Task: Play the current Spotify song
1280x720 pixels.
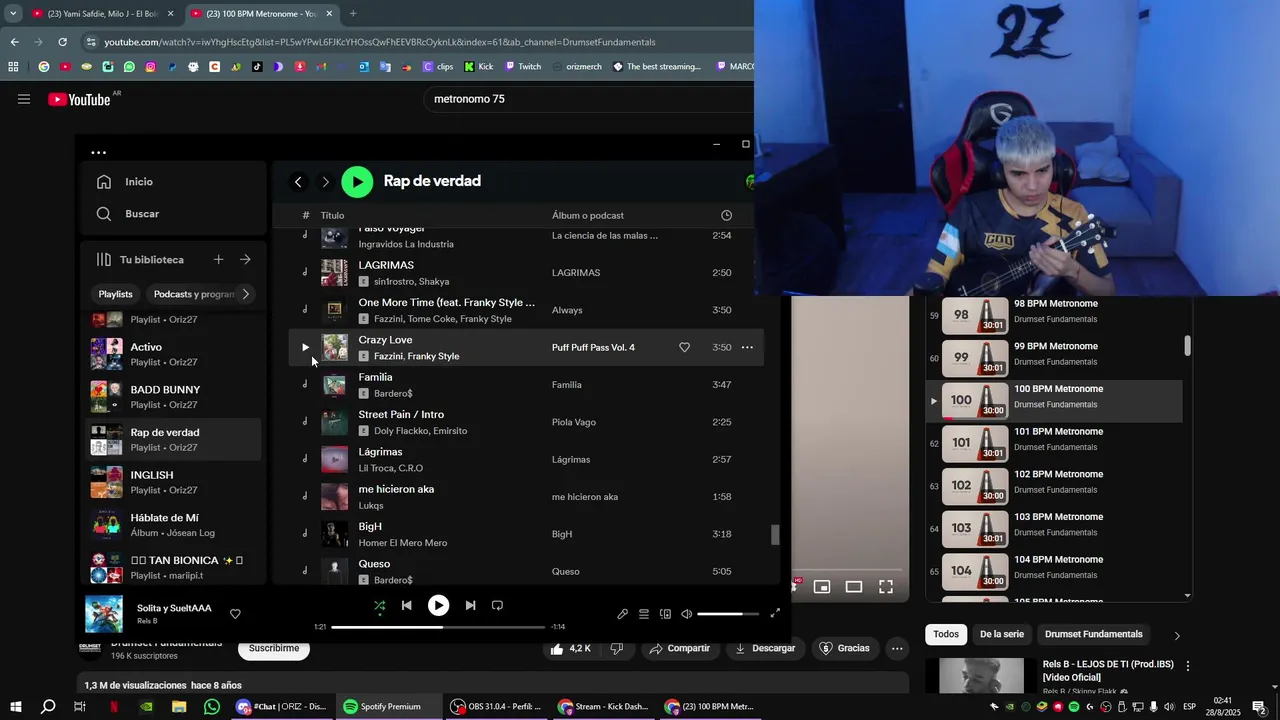Action: [x=438, y=605]
